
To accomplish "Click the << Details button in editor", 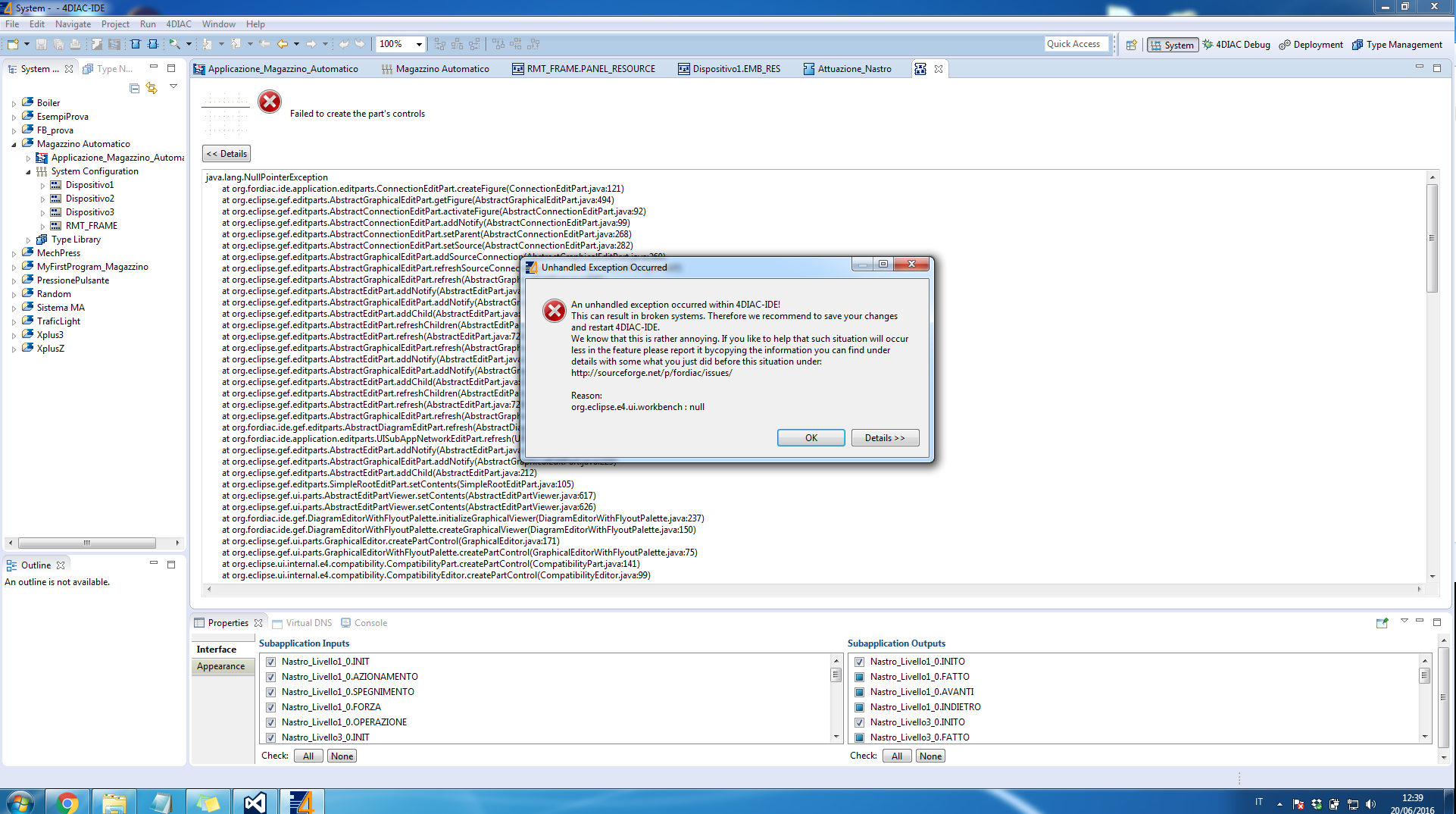I will [227, 154].
